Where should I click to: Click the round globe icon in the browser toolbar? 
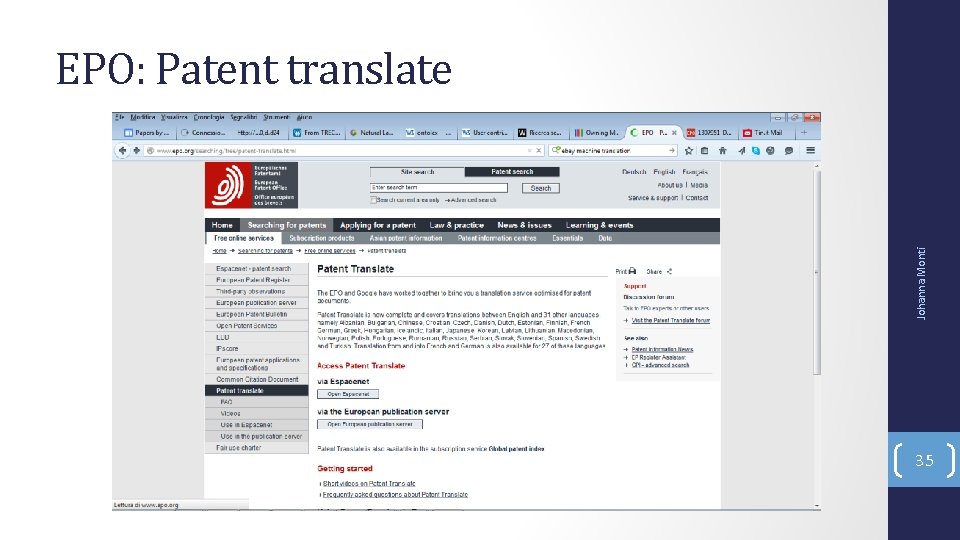coord(770,151)
